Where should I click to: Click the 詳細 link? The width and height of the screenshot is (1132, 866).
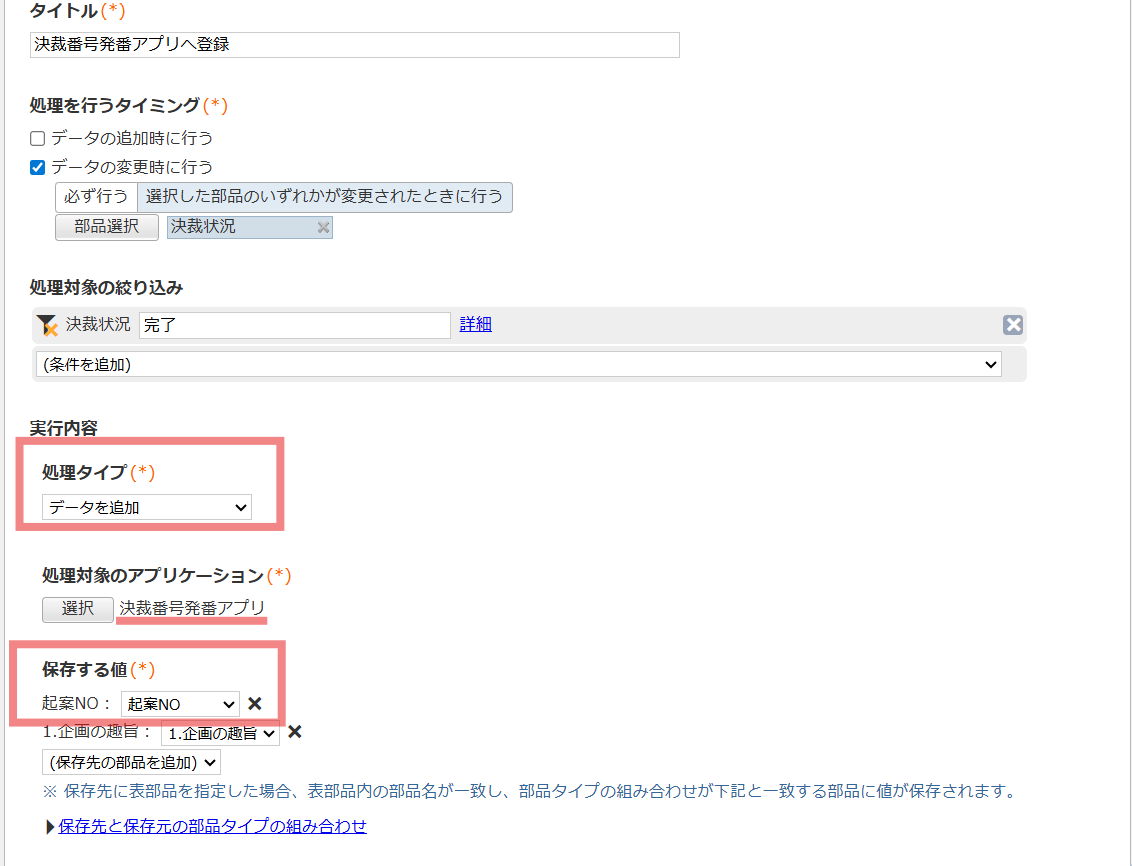475,324
